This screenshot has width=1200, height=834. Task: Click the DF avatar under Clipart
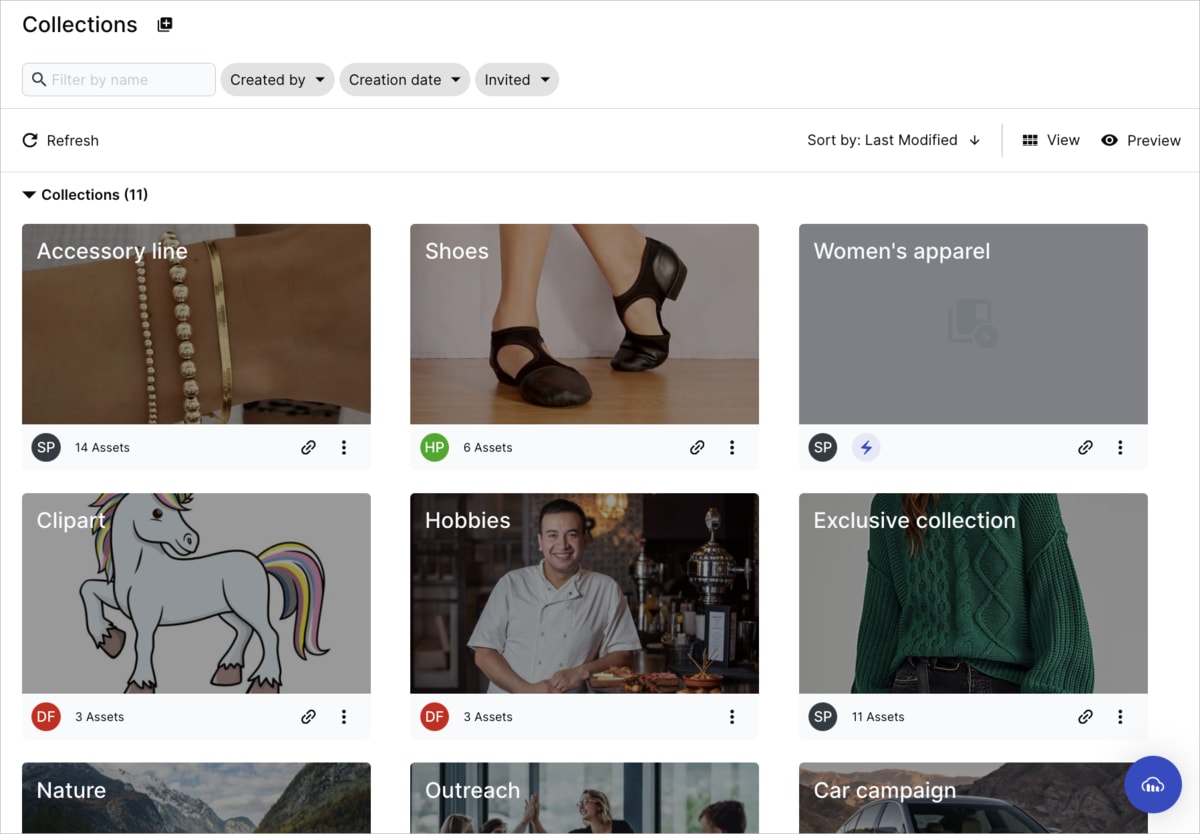point(46,717)
